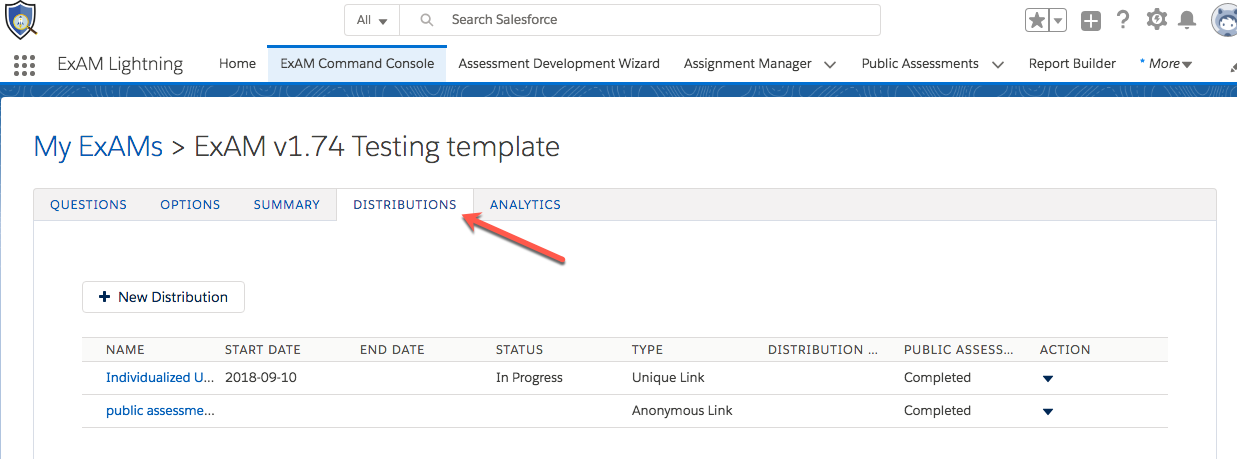Open the Assignment Manager tab
The height and width of the screenshot is (459, 1237).
(748, 63)
